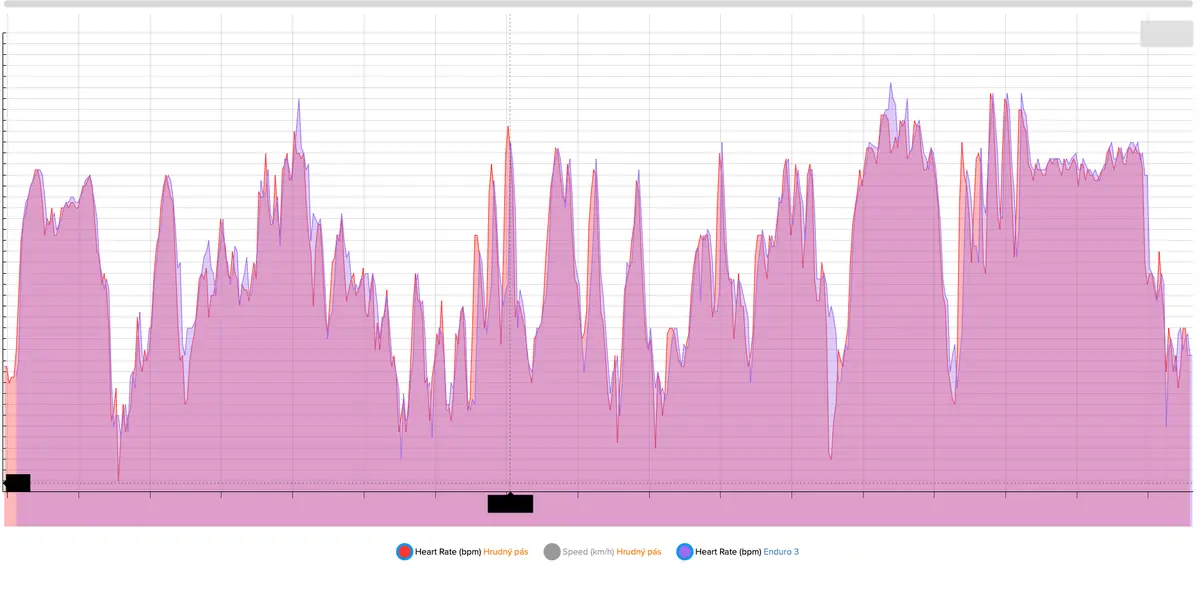Click the gray box in chart's top-right corner
This screenshot has width=1200, height=598.
[1166, 33]
